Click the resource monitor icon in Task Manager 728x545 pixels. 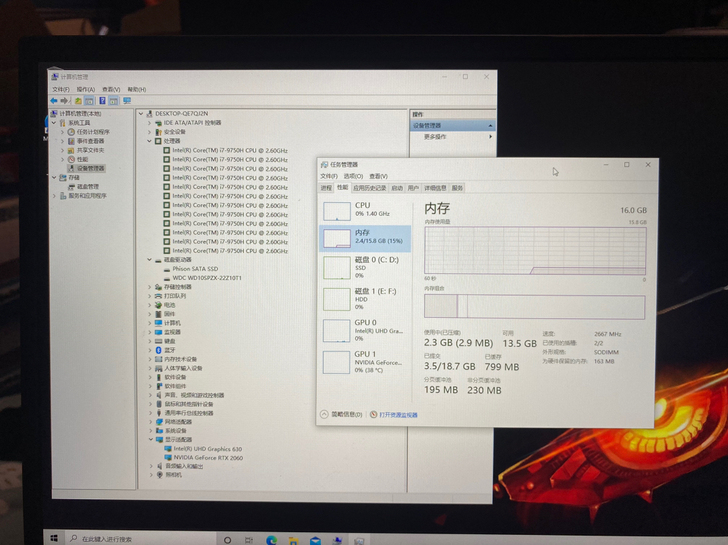373,415
